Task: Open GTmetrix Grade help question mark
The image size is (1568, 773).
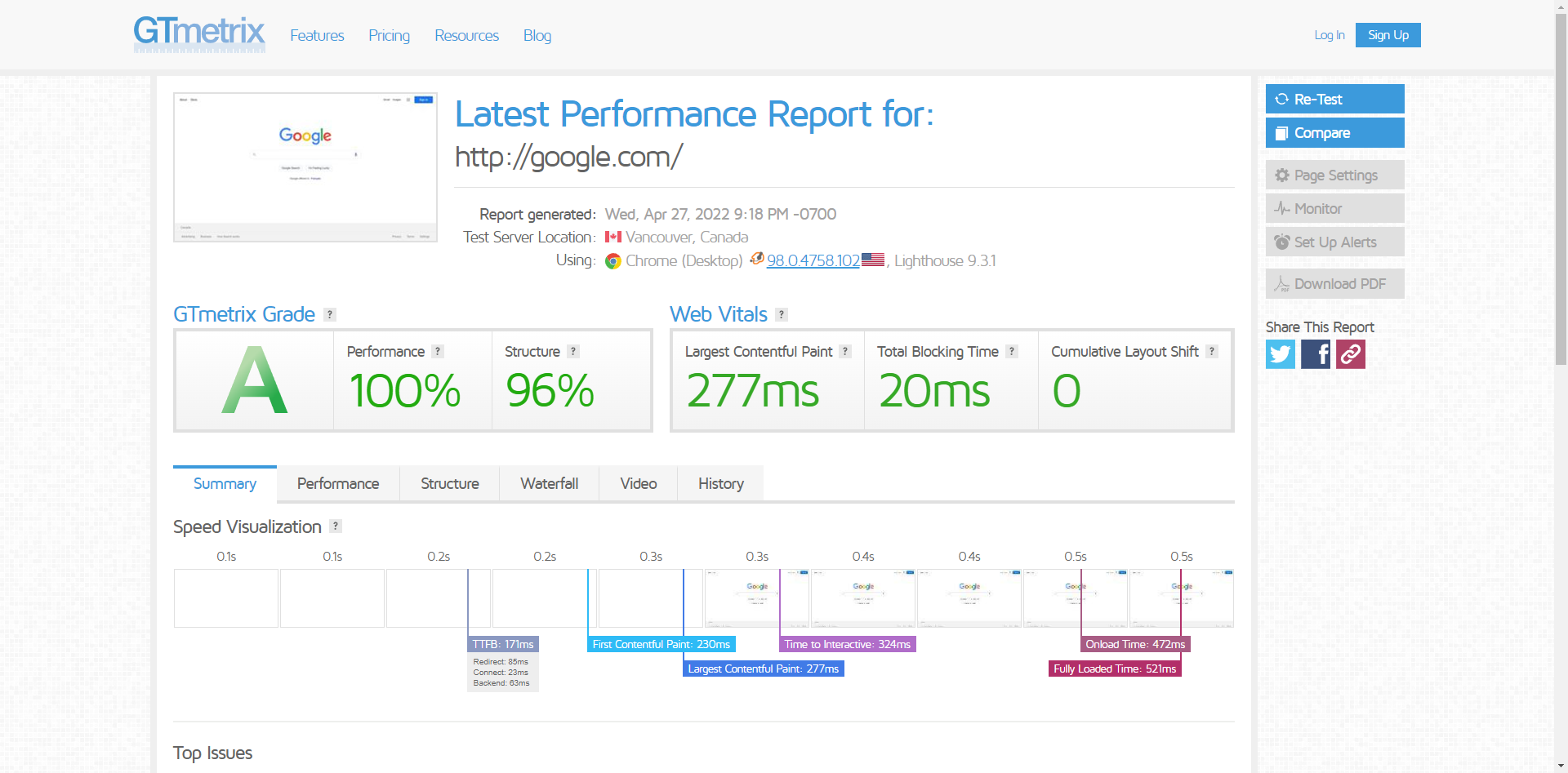Action: coord(330,314)
